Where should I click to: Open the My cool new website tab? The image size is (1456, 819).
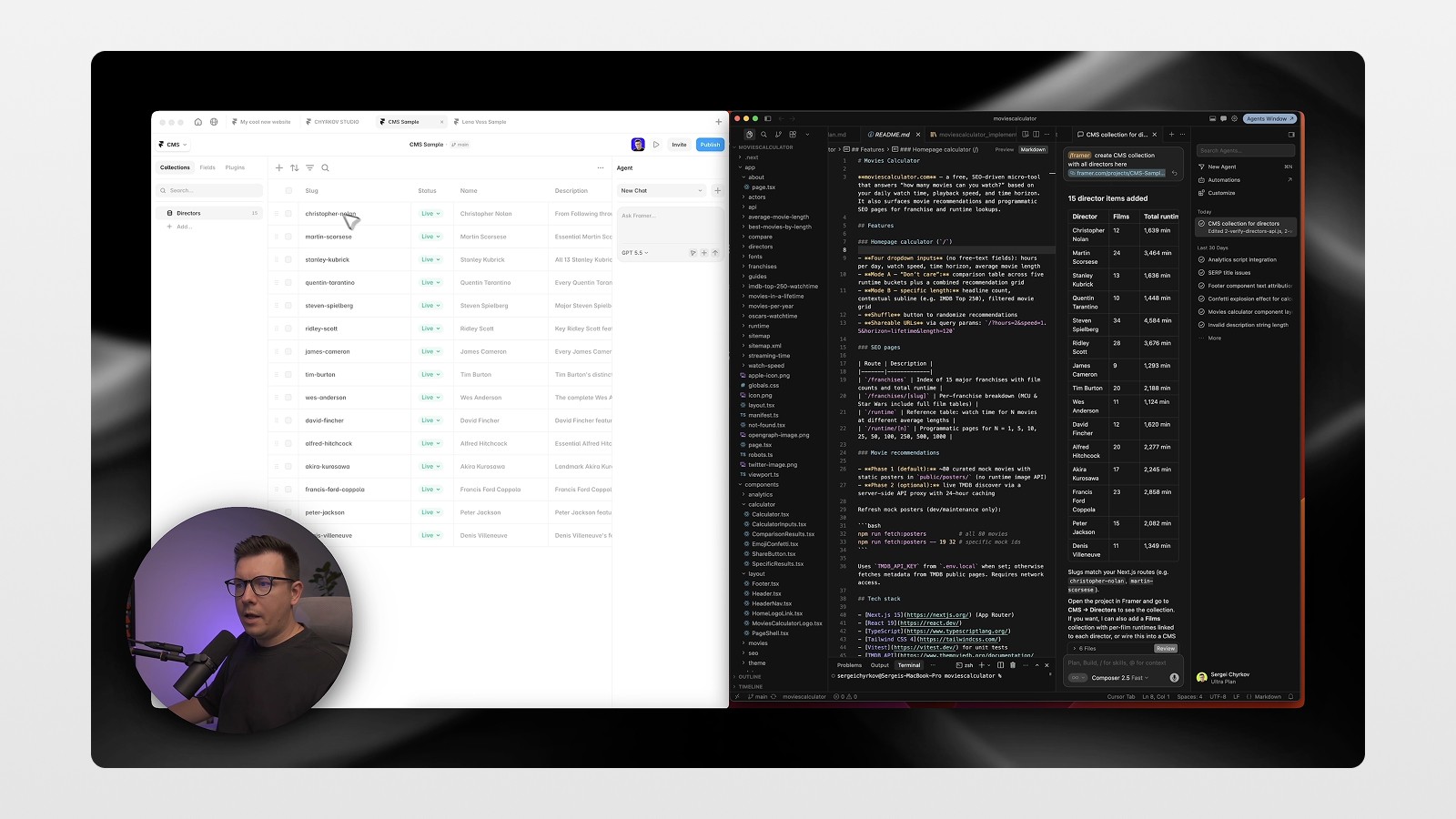262,122
